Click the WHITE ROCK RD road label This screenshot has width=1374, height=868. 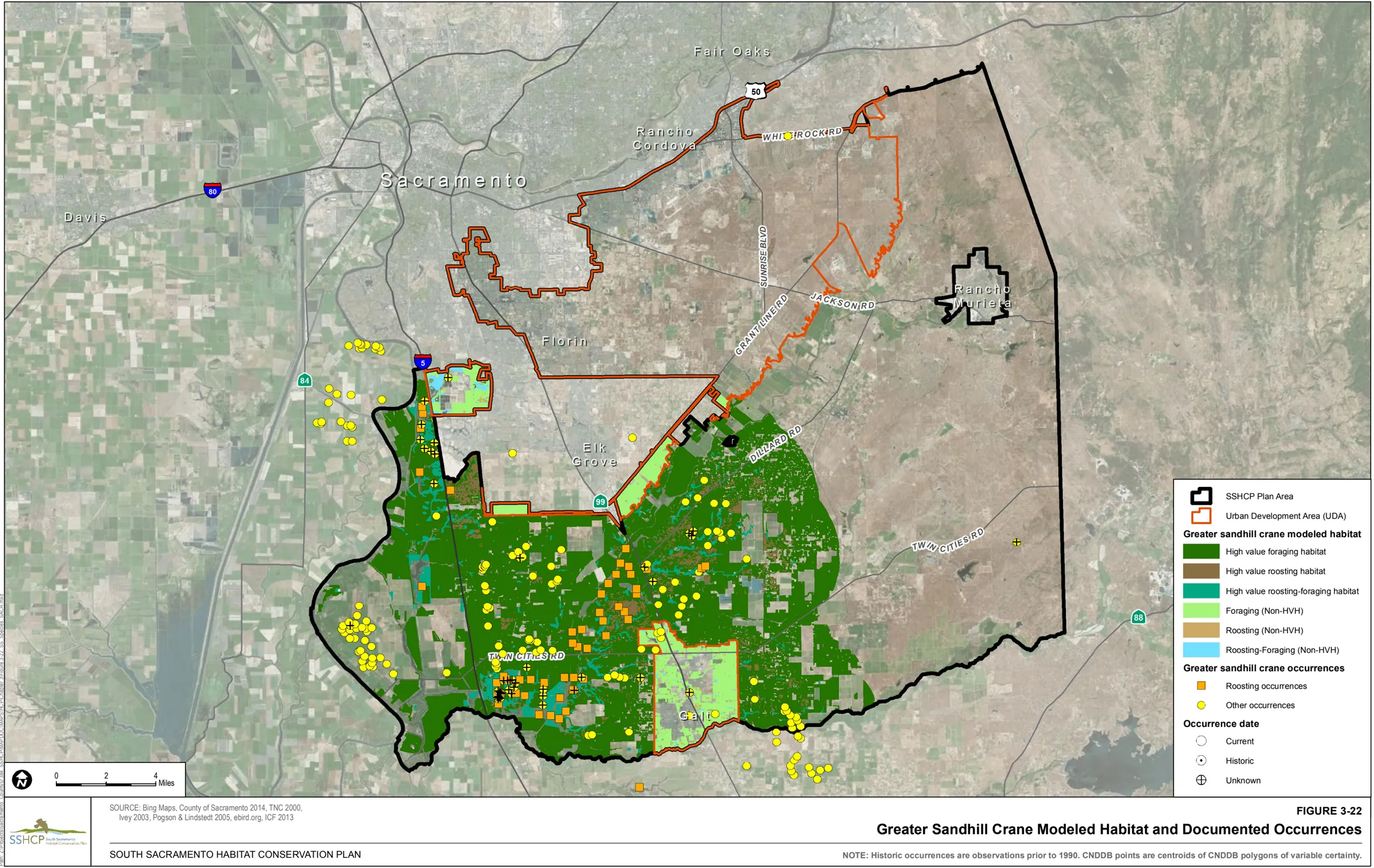click(x=803, y=134)
